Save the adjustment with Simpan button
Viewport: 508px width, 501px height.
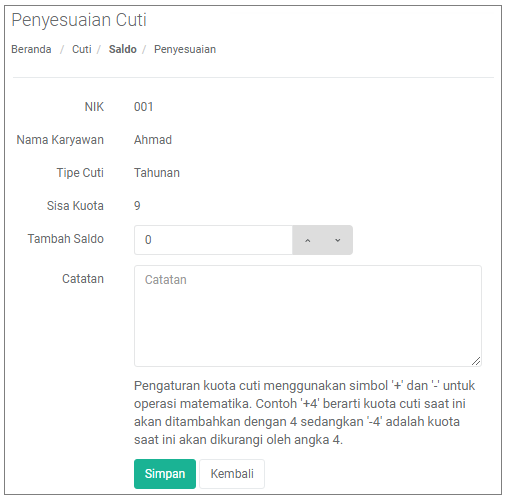coord(165,474)
